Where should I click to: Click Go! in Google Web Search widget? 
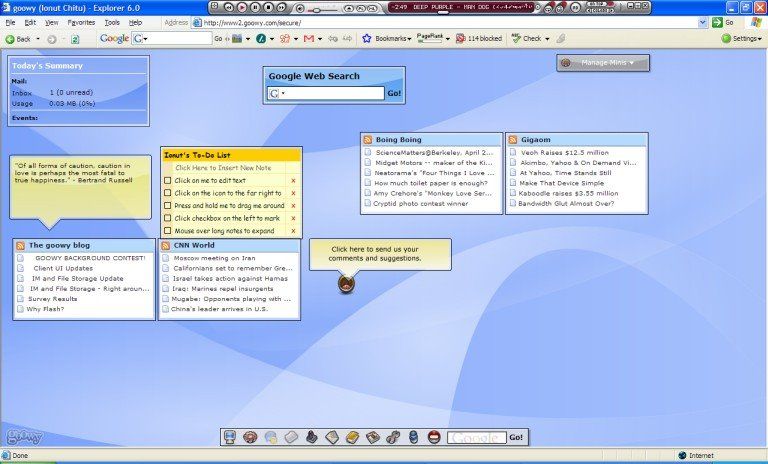click(394, 93)
